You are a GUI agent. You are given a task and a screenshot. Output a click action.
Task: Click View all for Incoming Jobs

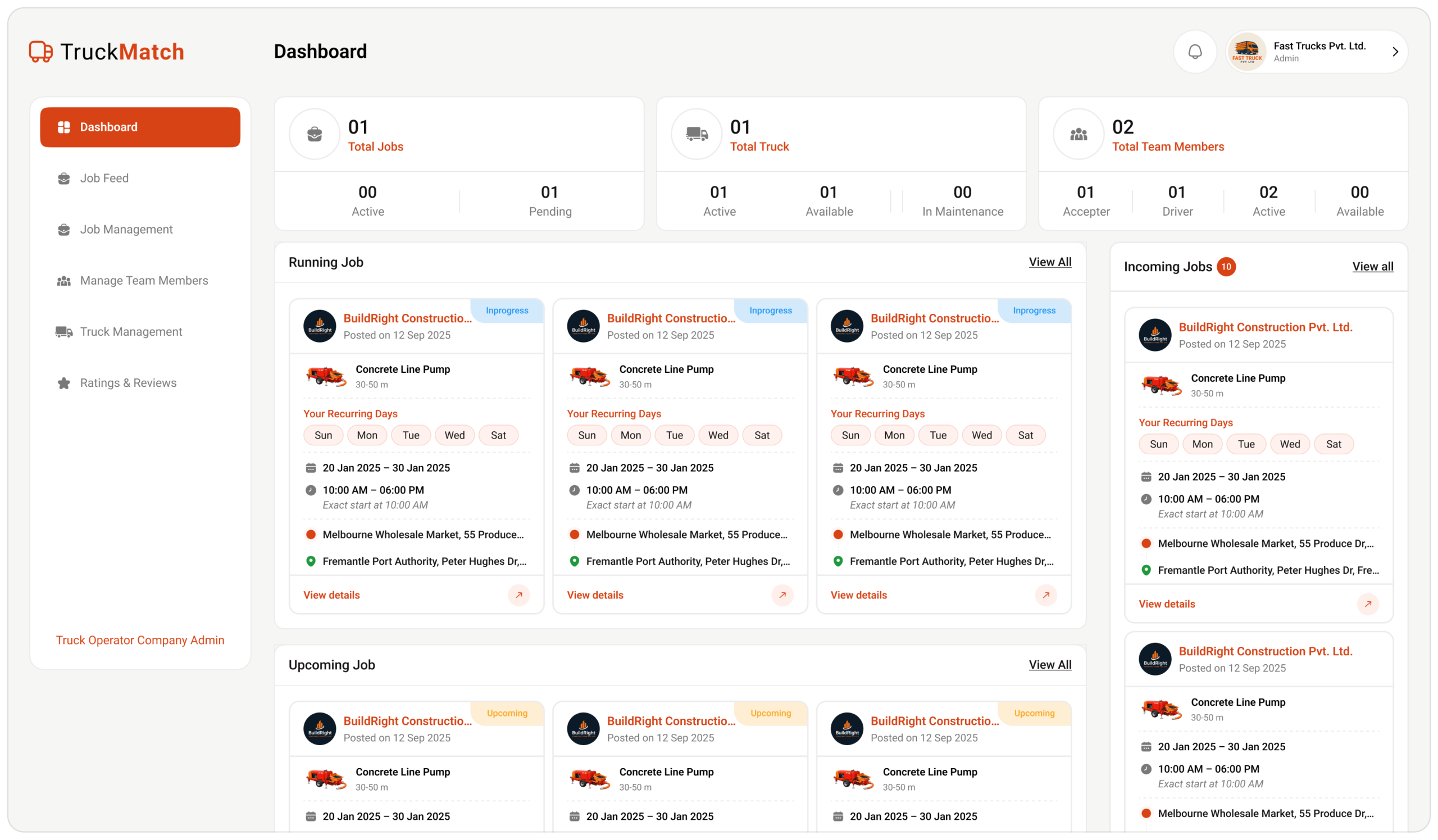(1372, 267)
